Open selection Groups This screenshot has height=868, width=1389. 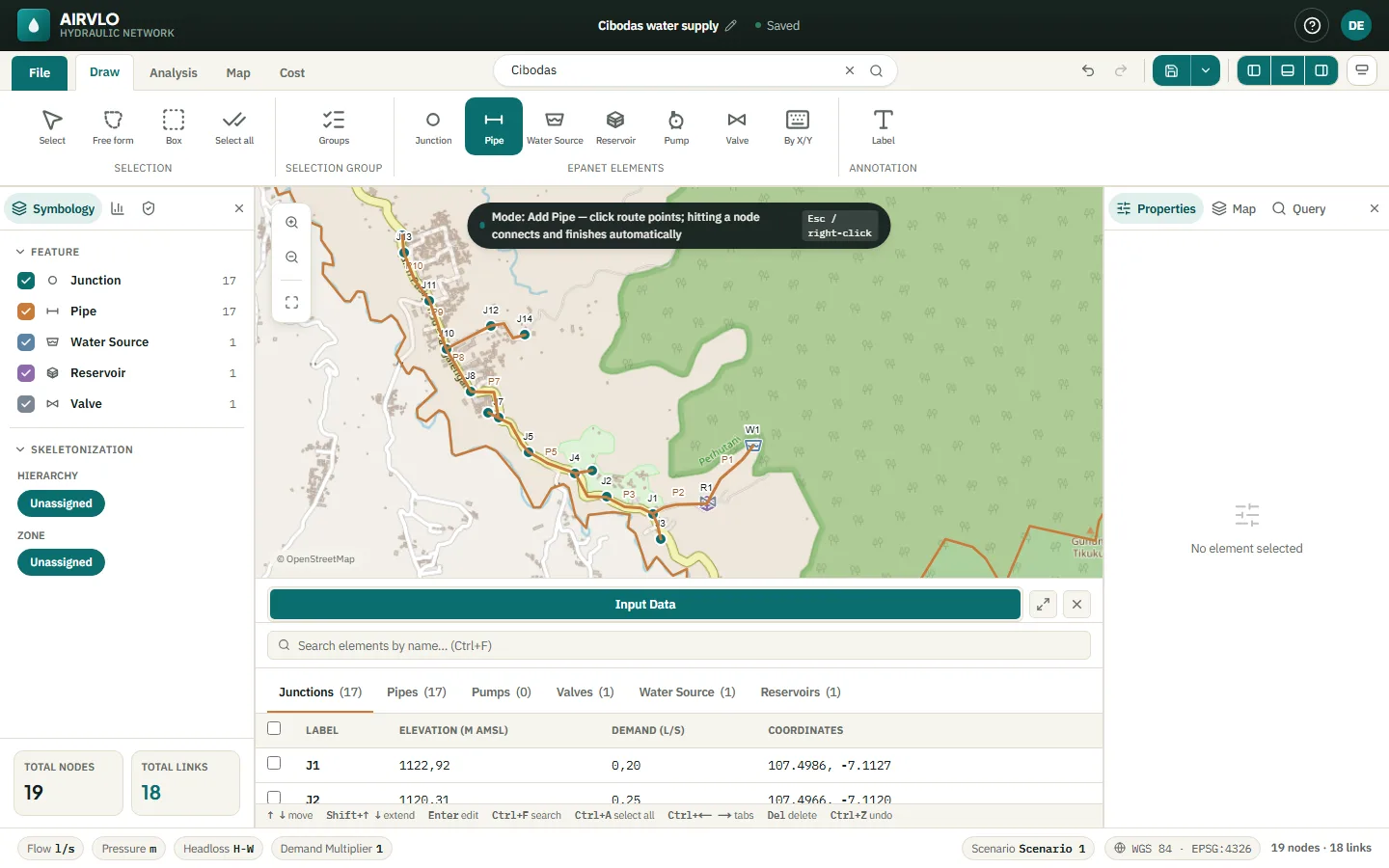point(334,126)
